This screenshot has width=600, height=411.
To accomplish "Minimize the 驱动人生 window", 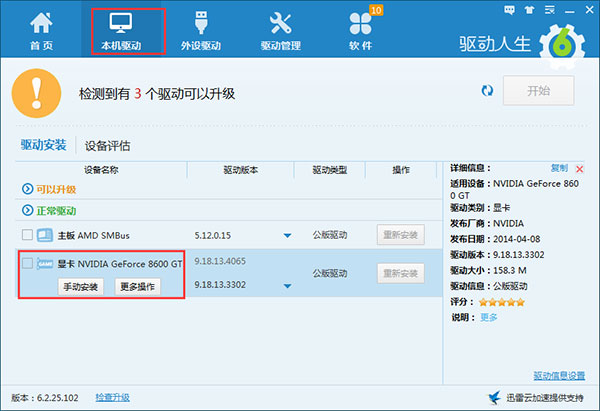I will coord(570,12).
